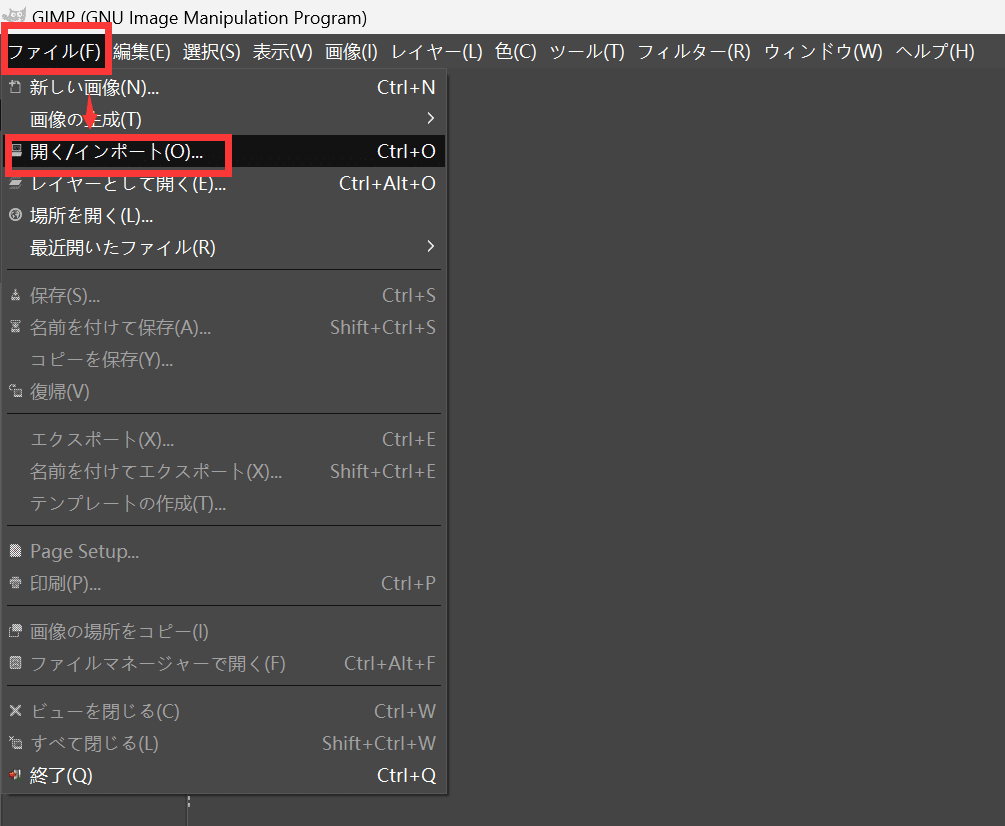Choose エクスポート(X)... menu entry
This screenshot has height=826, width=1005.
point(224,440)
